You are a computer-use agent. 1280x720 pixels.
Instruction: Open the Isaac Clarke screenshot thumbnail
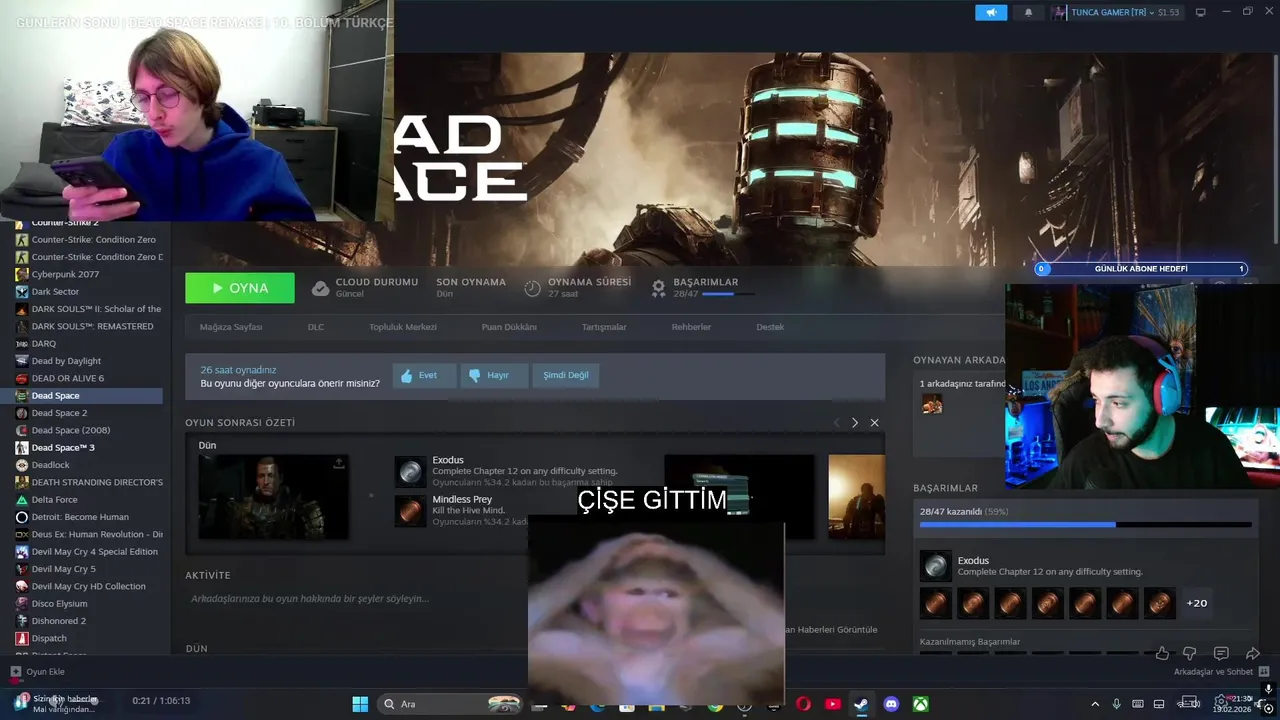[274, 497]
